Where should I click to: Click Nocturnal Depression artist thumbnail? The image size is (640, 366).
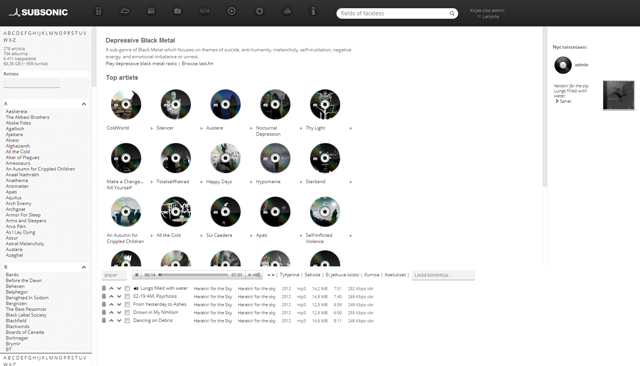pyautogui.click(x=275, y=104)
